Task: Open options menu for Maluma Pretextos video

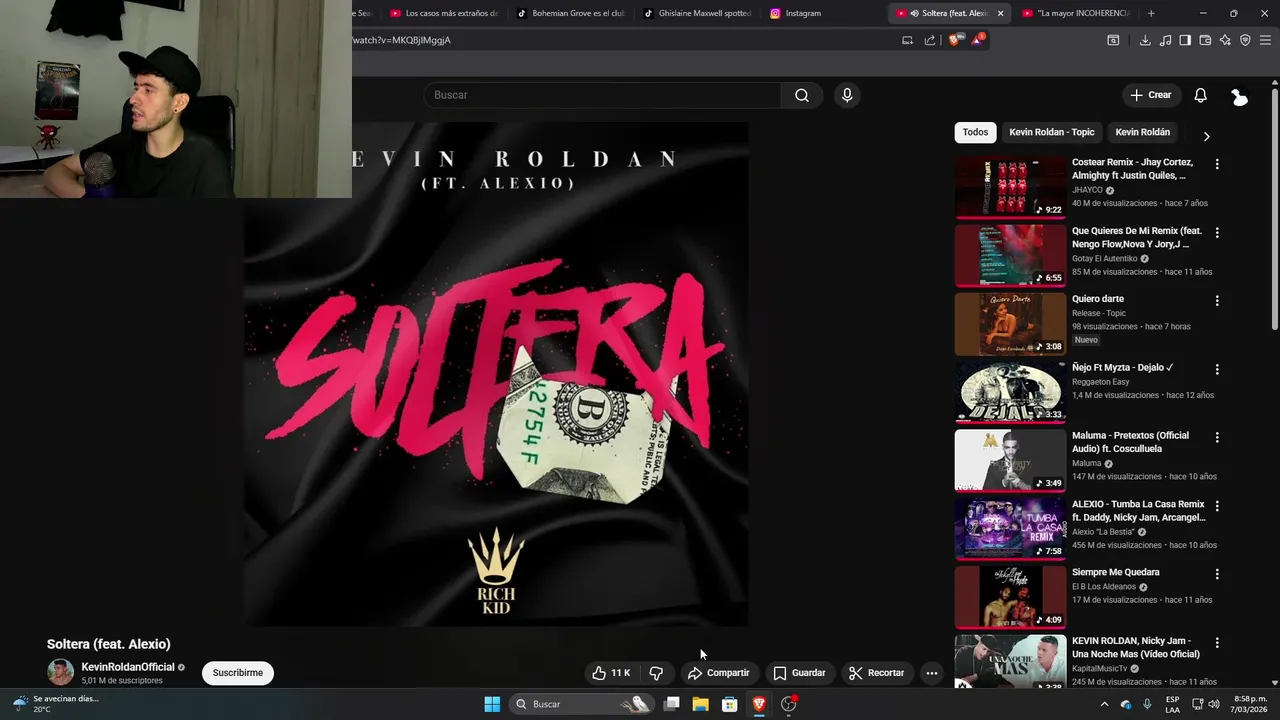Action: pos(1217,437)
